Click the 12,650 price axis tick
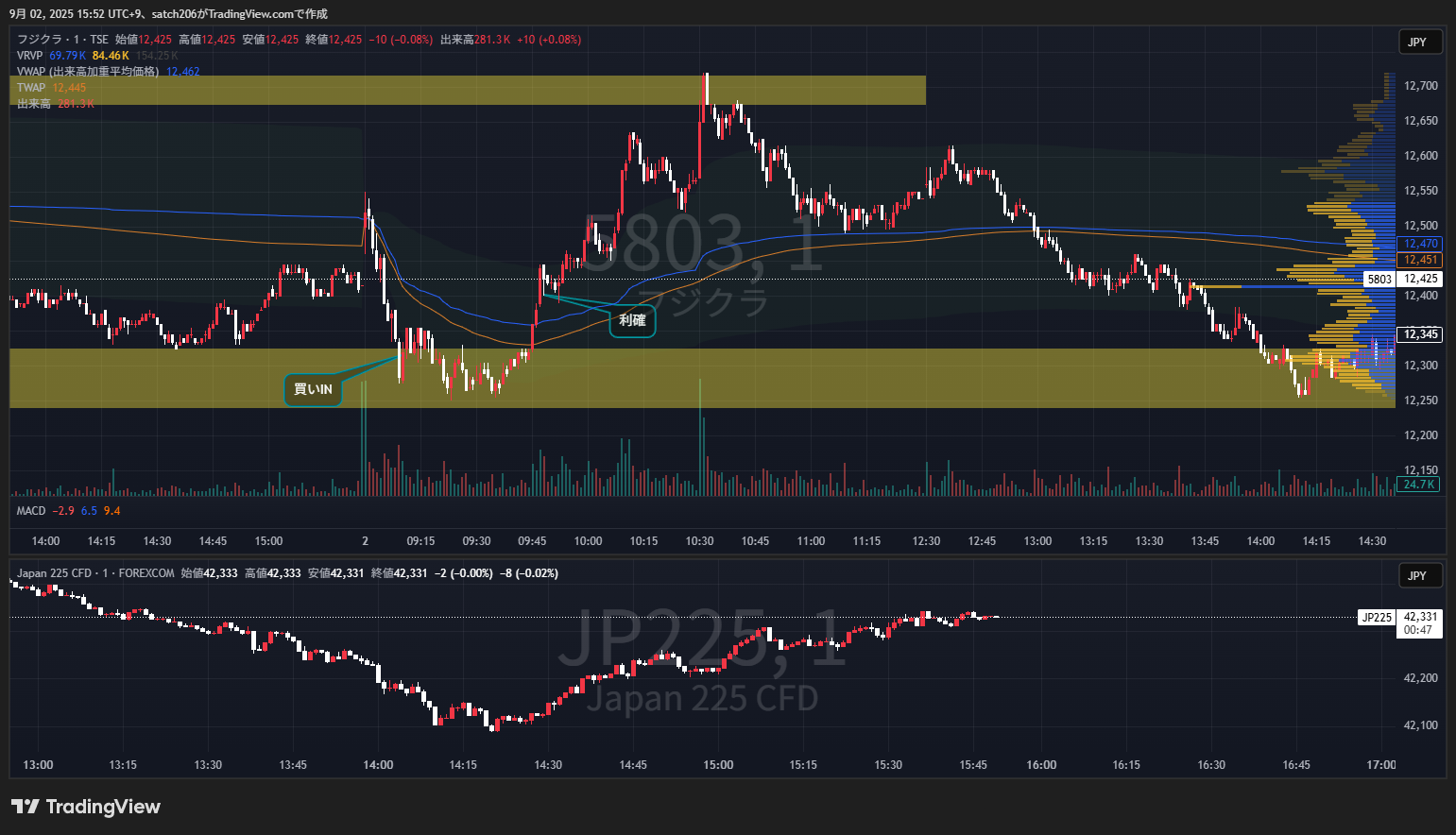Viewport: 1456px width, 835px height. point(1421,121)
